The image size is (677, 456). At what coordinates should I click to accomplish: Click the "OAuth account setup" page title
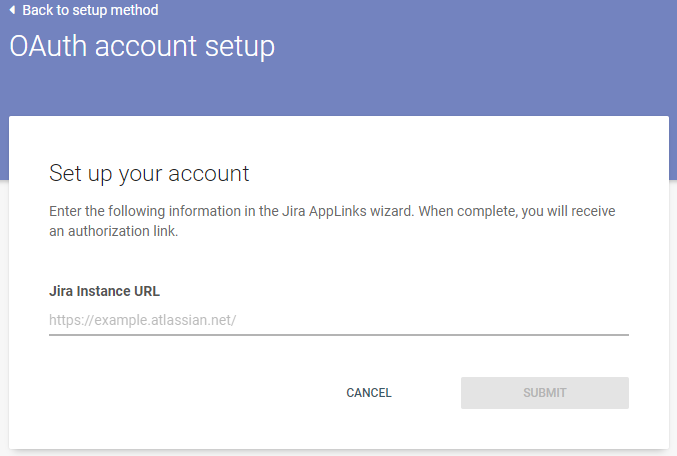pos(142,46)
